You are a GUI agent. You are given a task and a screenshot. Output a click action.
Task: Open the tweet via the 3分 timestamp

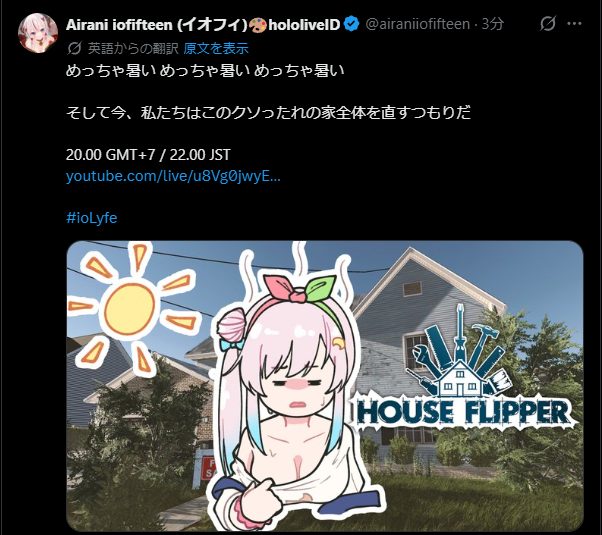493,24
